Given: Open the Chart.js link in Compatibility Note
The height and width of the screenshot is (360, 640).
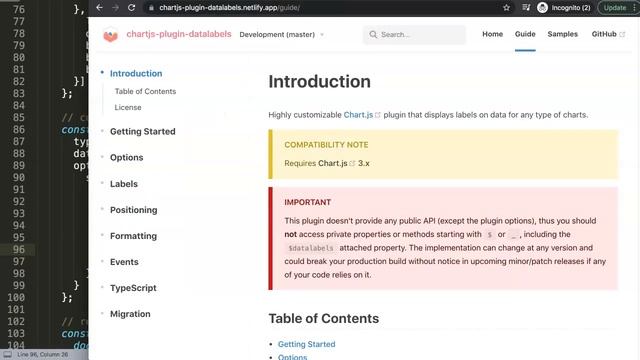Looking at the screenshot, I should [x=333, y=163].
